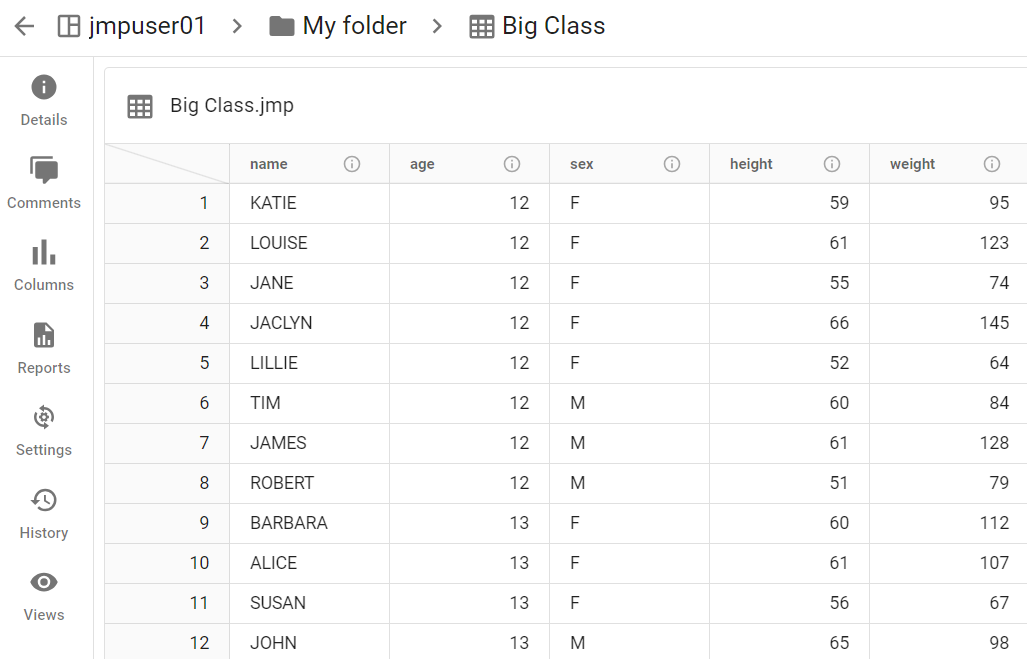Open the Columns panel
1027x659 pixels.
(43, 265)
